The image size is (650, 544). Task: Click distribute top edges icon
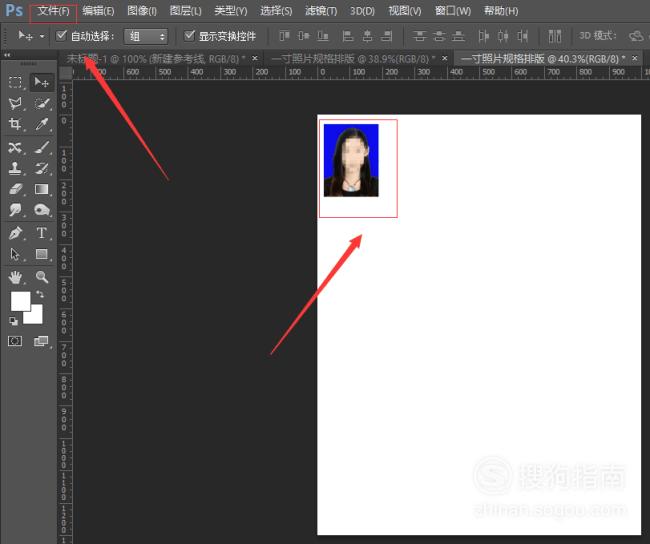[420, 36]
